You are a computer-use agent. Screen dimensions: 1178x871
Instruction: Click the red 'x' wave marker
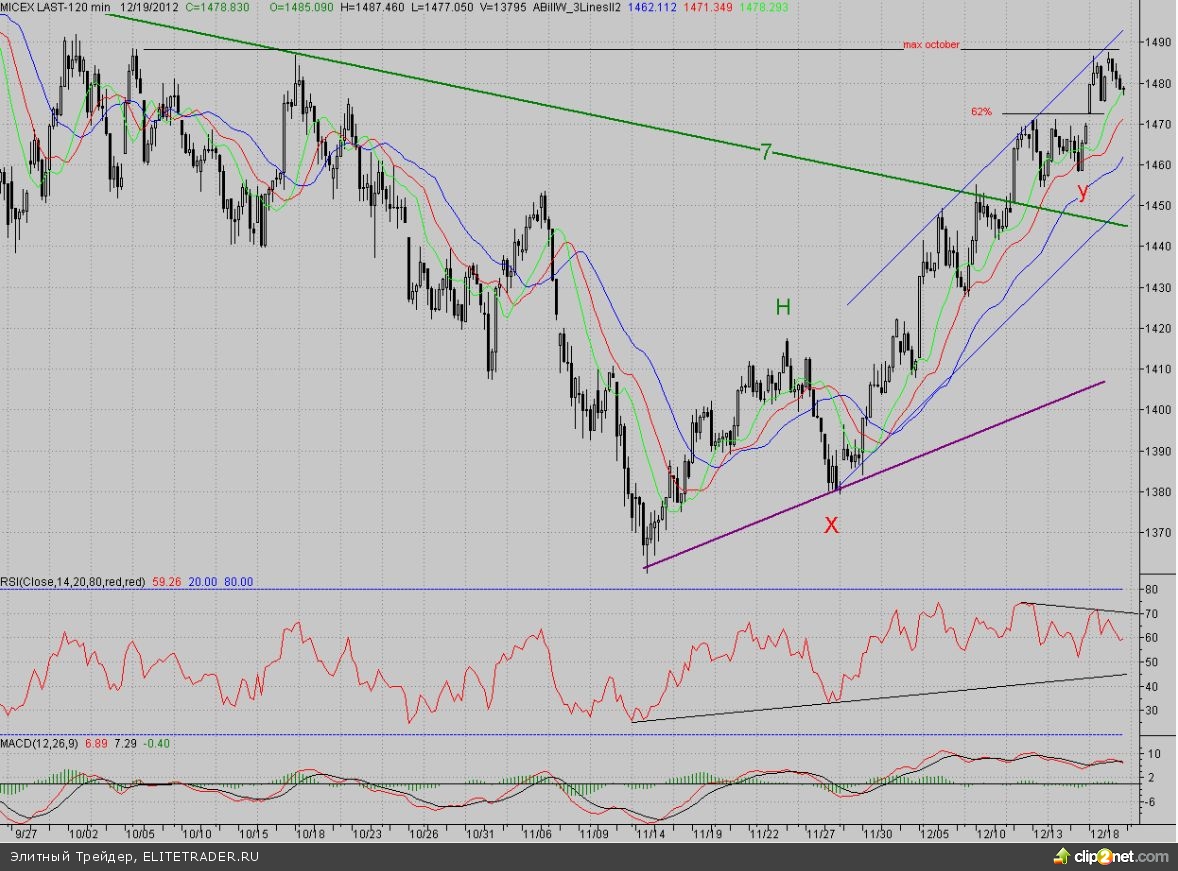830,524
